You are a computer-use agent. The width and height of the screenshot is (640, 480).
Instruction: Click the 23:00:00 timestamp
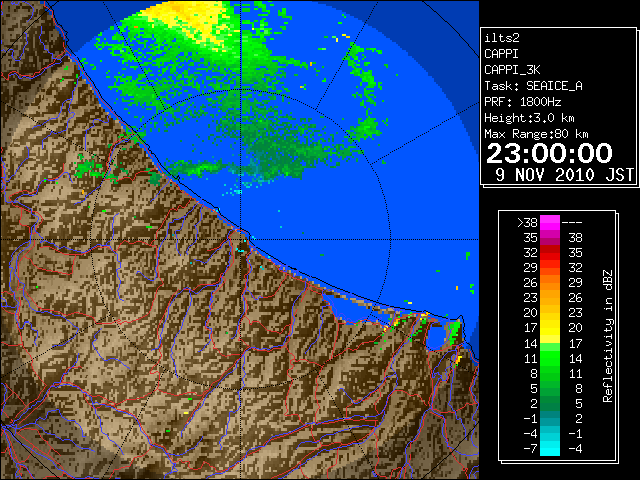(549, 153)
